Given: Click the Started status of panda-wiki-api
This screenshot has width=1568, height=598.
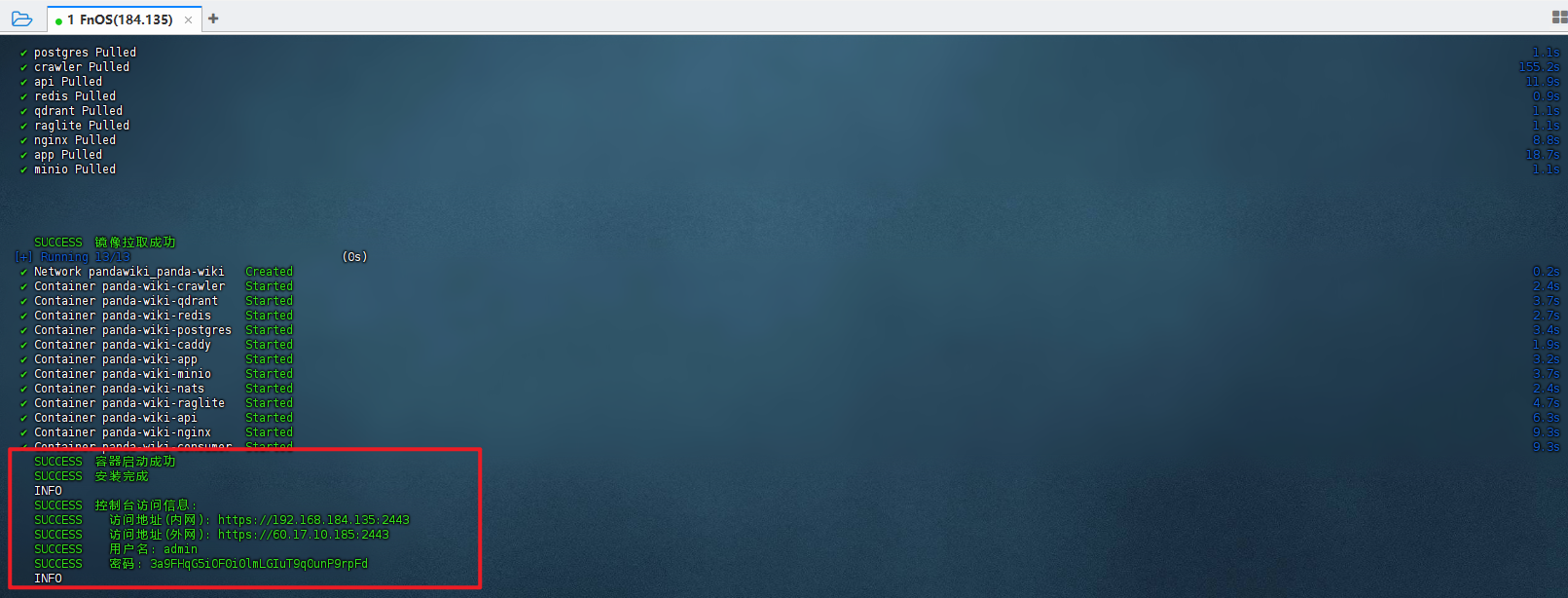Looking at the screenshot, I should pos(269,418).
